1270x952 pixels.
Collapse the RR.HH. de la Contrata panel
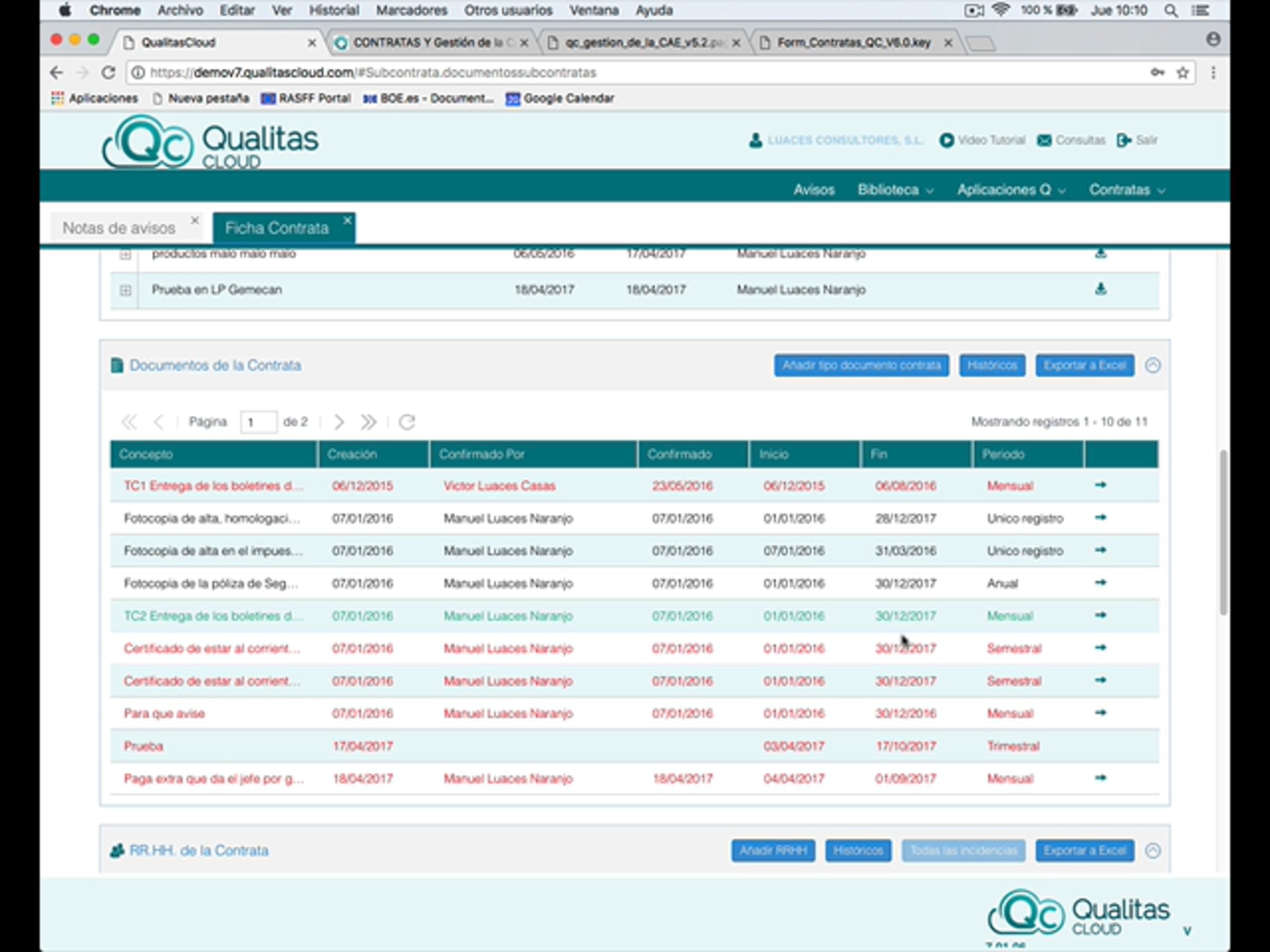1153,850
